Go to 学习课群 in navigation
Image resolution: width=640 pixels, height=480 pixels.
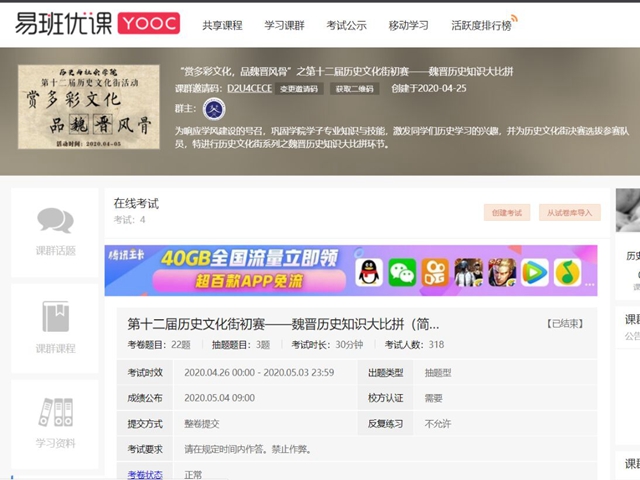tap(284, 25)
